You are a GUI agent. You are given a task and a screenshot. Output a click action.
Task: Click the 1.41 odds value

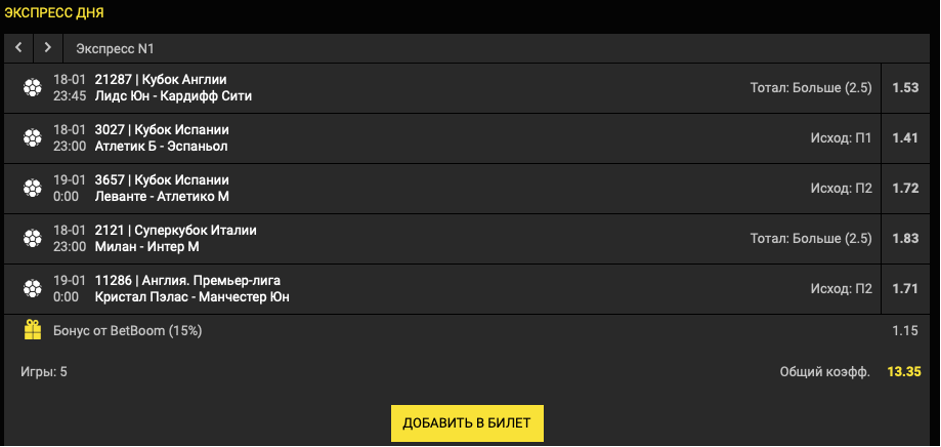point(904,138)
